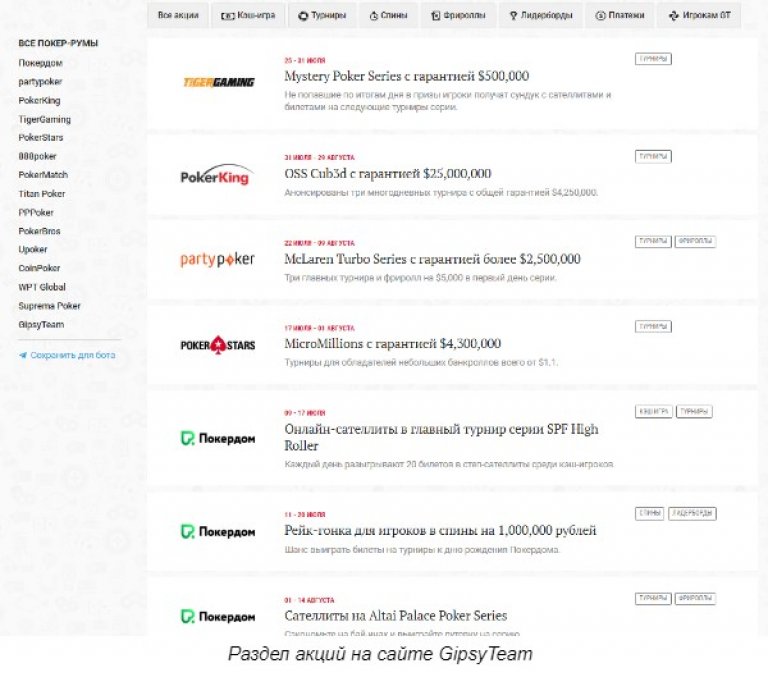Image resolution: width=768 pixels, height=677 pixels.
Task: Click the date 17 июля - 01 августа
Action: coord(319,328)
